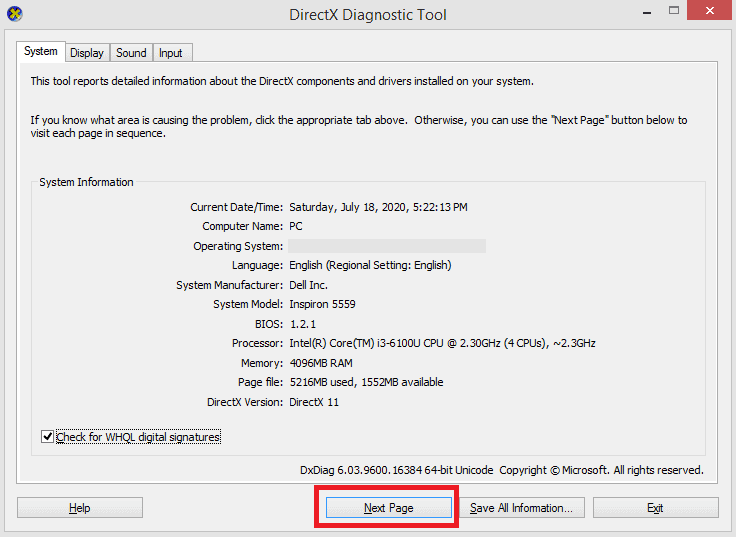Click Processor value Intel(R) Core(TM) i3-6100U
The width and height of the screenshot is (736, 537).
pos(442,343)
